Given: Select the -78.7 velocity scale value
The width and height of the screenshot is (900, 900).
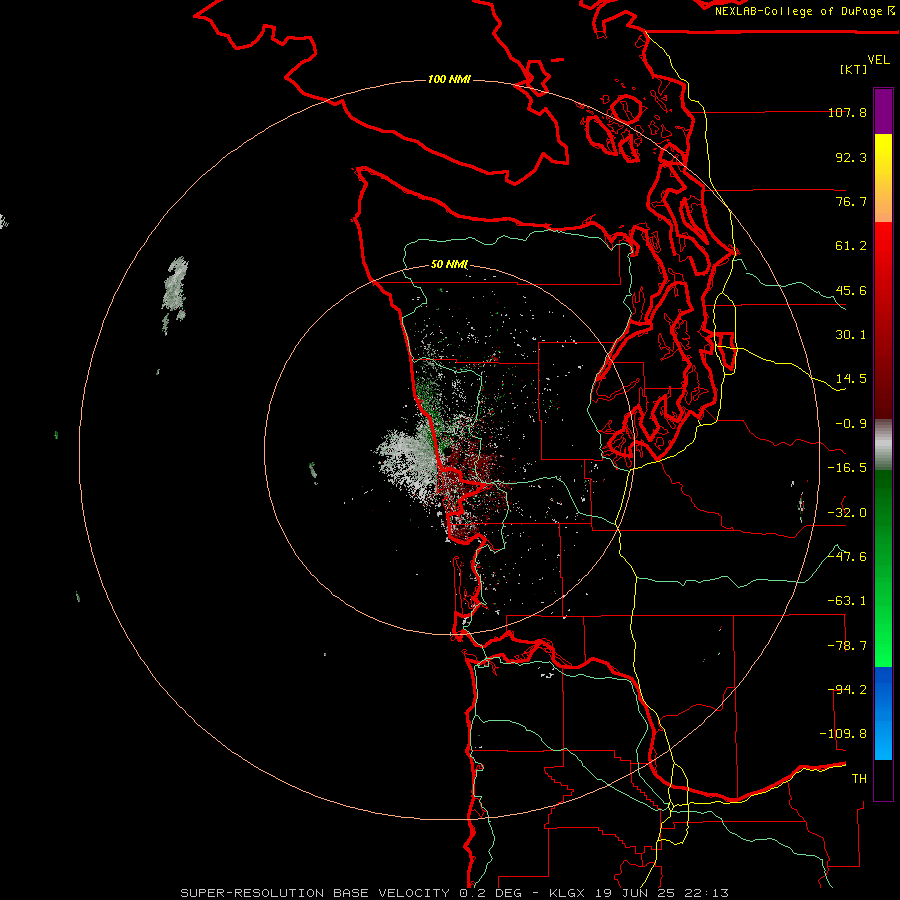Looking at the screenshot, I should coord(847,646).
